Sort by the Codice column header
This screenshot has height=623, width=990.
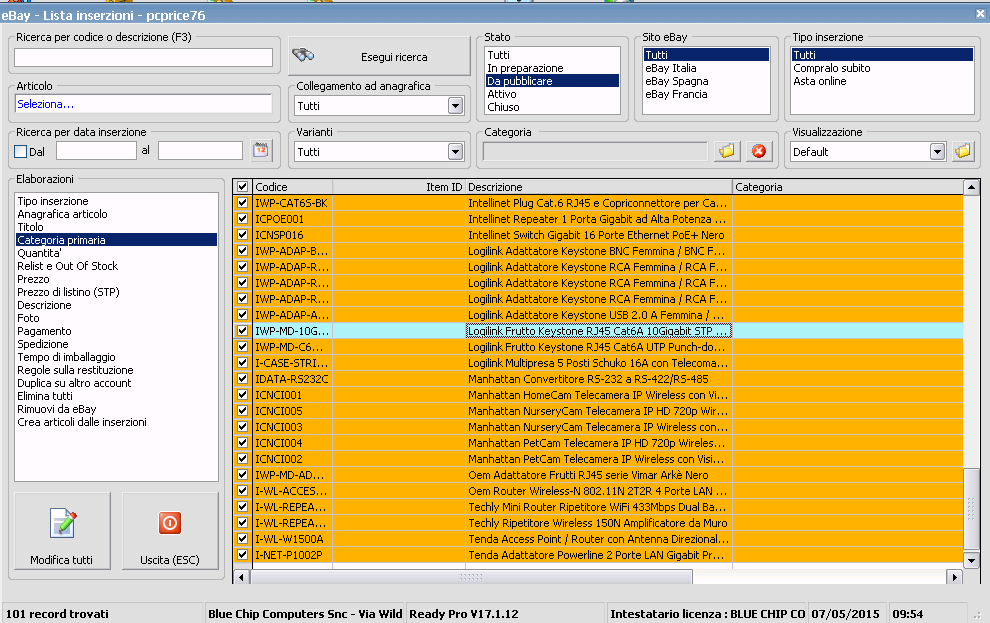pyautogui.click(x=292, y=187)
